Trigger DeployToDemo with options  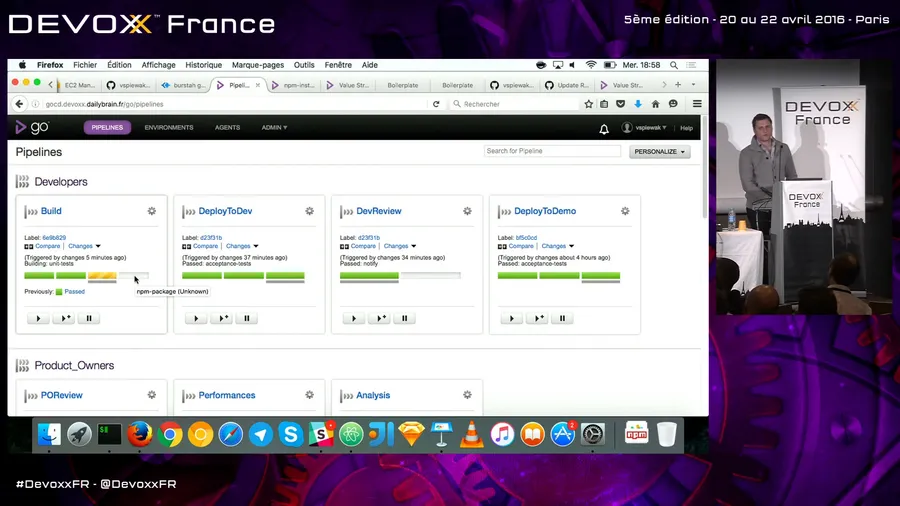coord(537,318)
